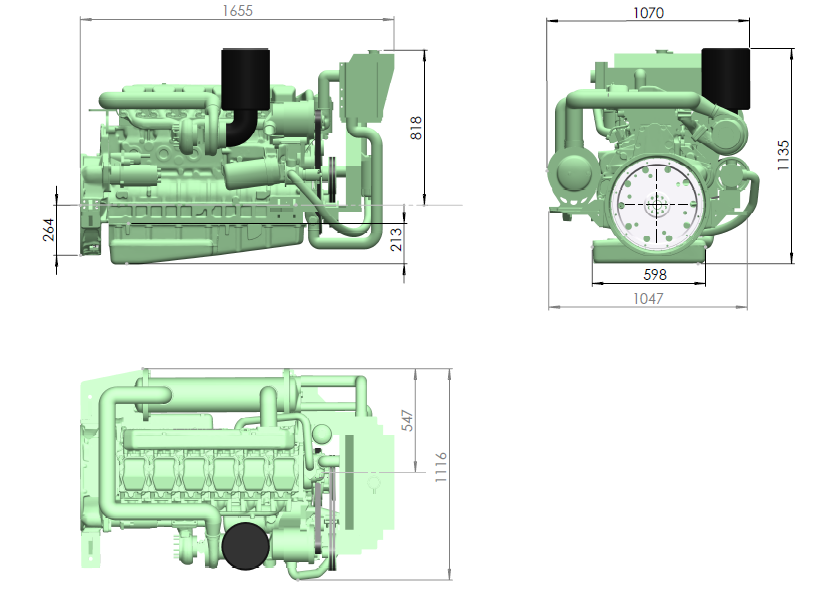Click the round black air filter in top view
The image size is (840, 592).
[245, 546]
